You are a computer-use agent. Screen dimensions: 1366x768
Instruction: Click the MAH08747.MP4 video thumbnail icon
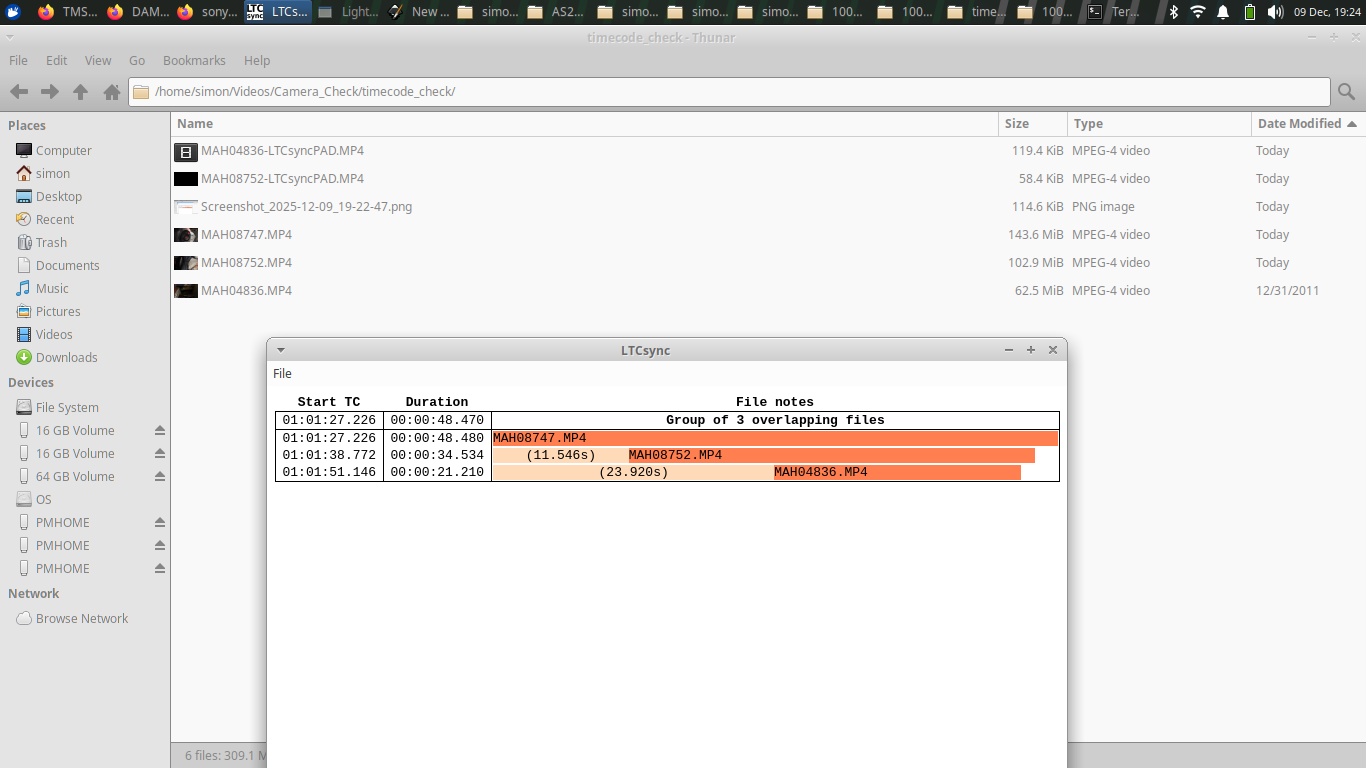coord(185,235)
